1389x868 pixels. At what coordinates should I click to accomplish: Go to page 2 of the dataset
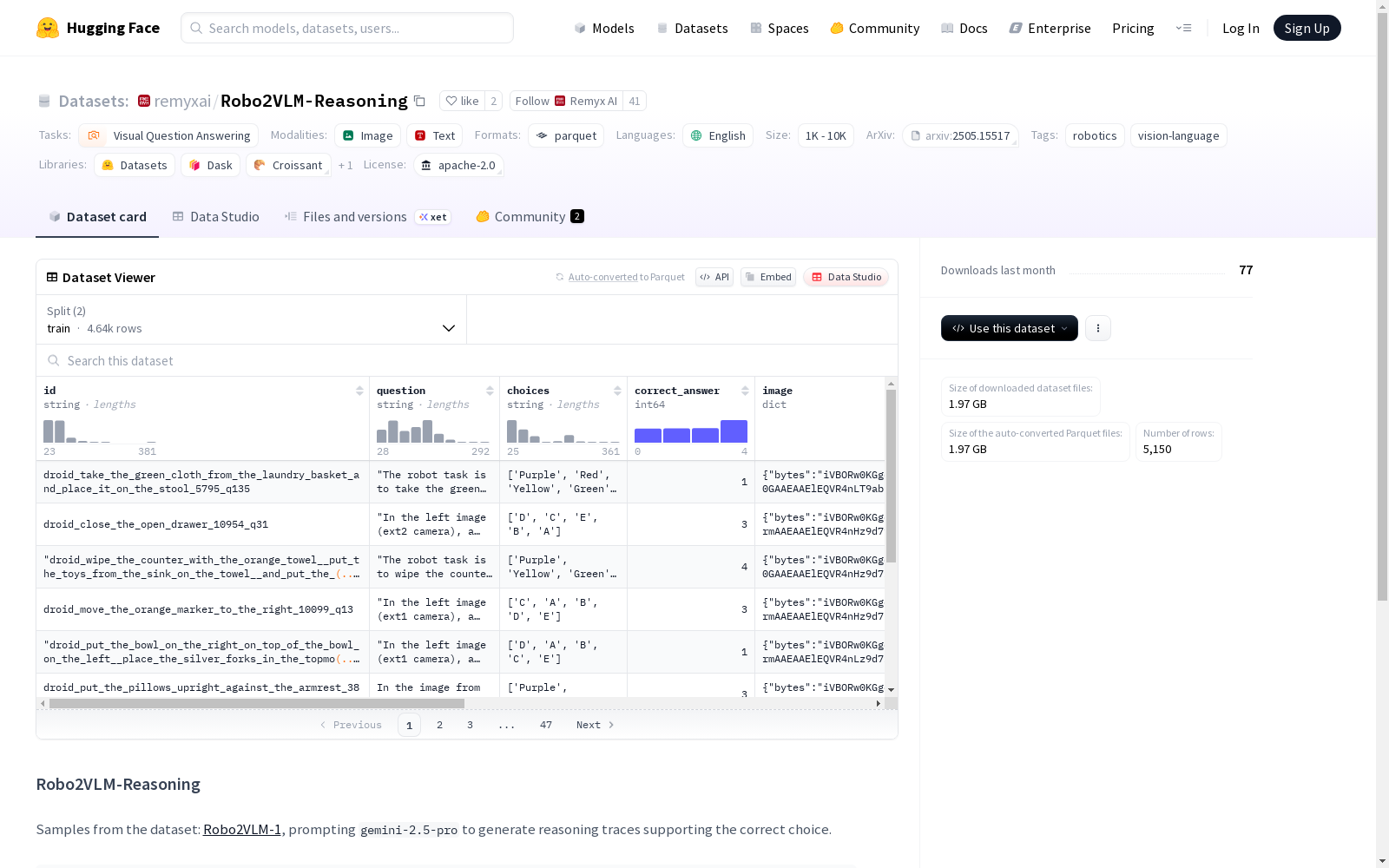point(440,725)
